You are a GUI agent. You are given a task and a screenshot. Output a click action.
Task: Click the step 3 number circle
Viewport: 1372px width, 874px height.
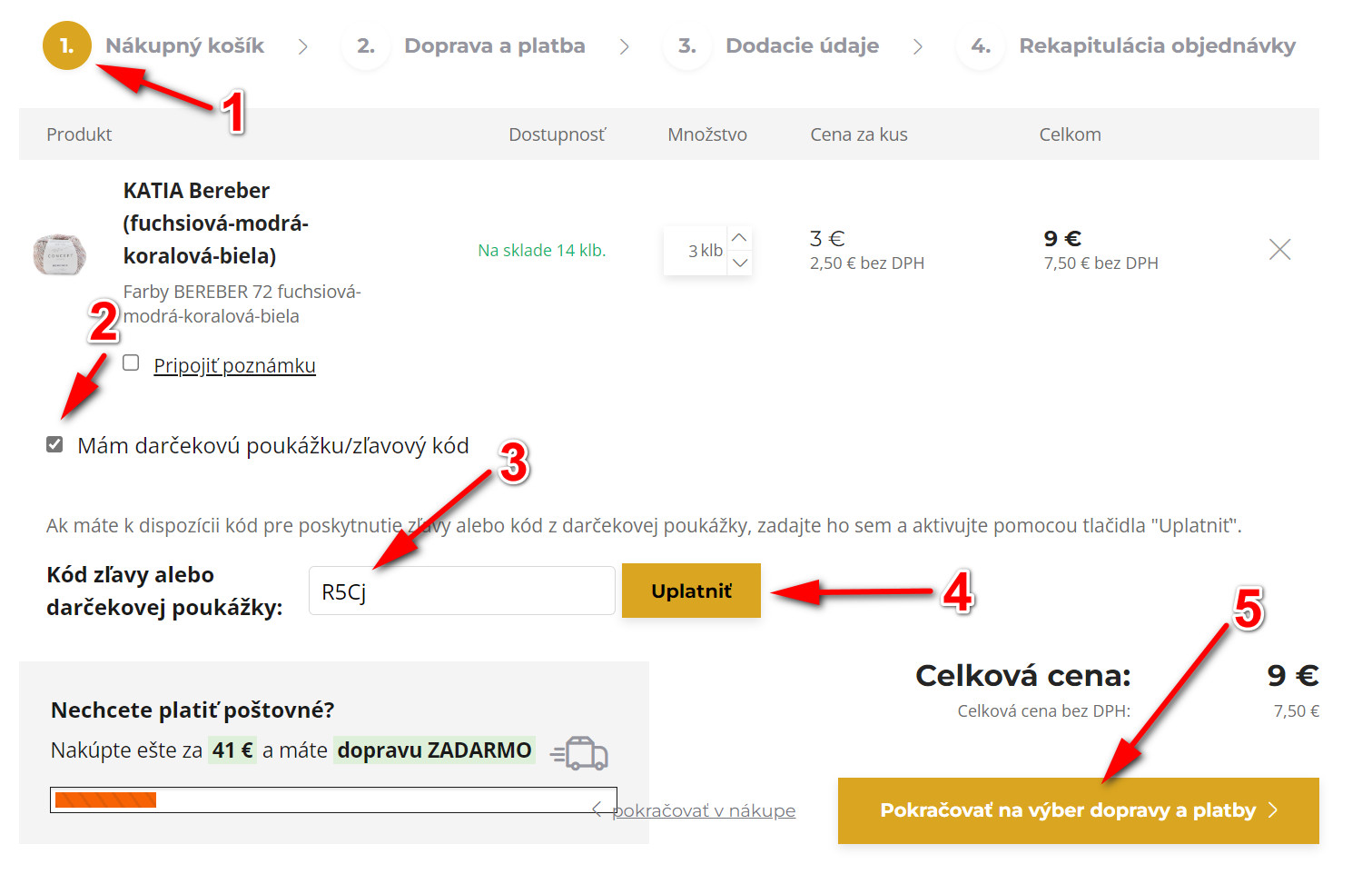[686, 45]
